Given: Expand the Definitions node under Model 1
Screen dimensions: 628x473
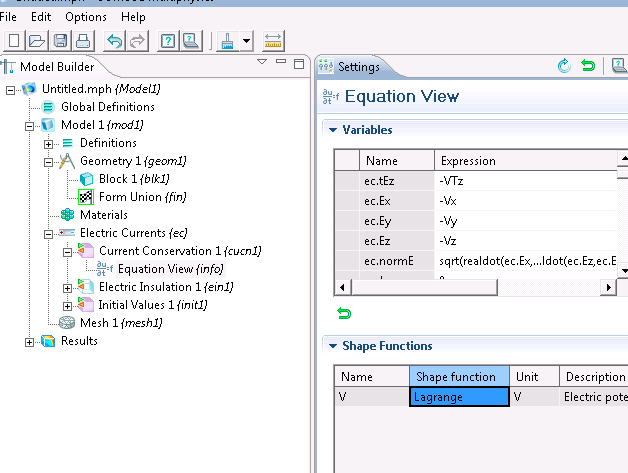Looking at the screenshot, I should (49, 143).
